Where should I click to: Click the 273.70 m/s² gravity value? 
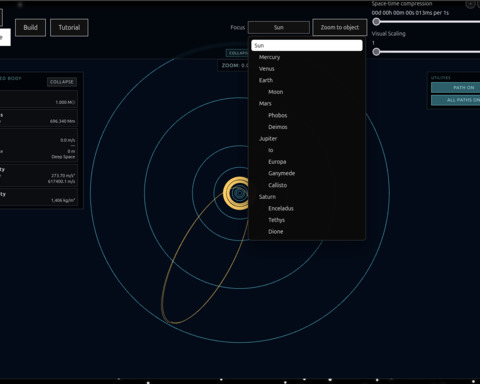(63, 175)
